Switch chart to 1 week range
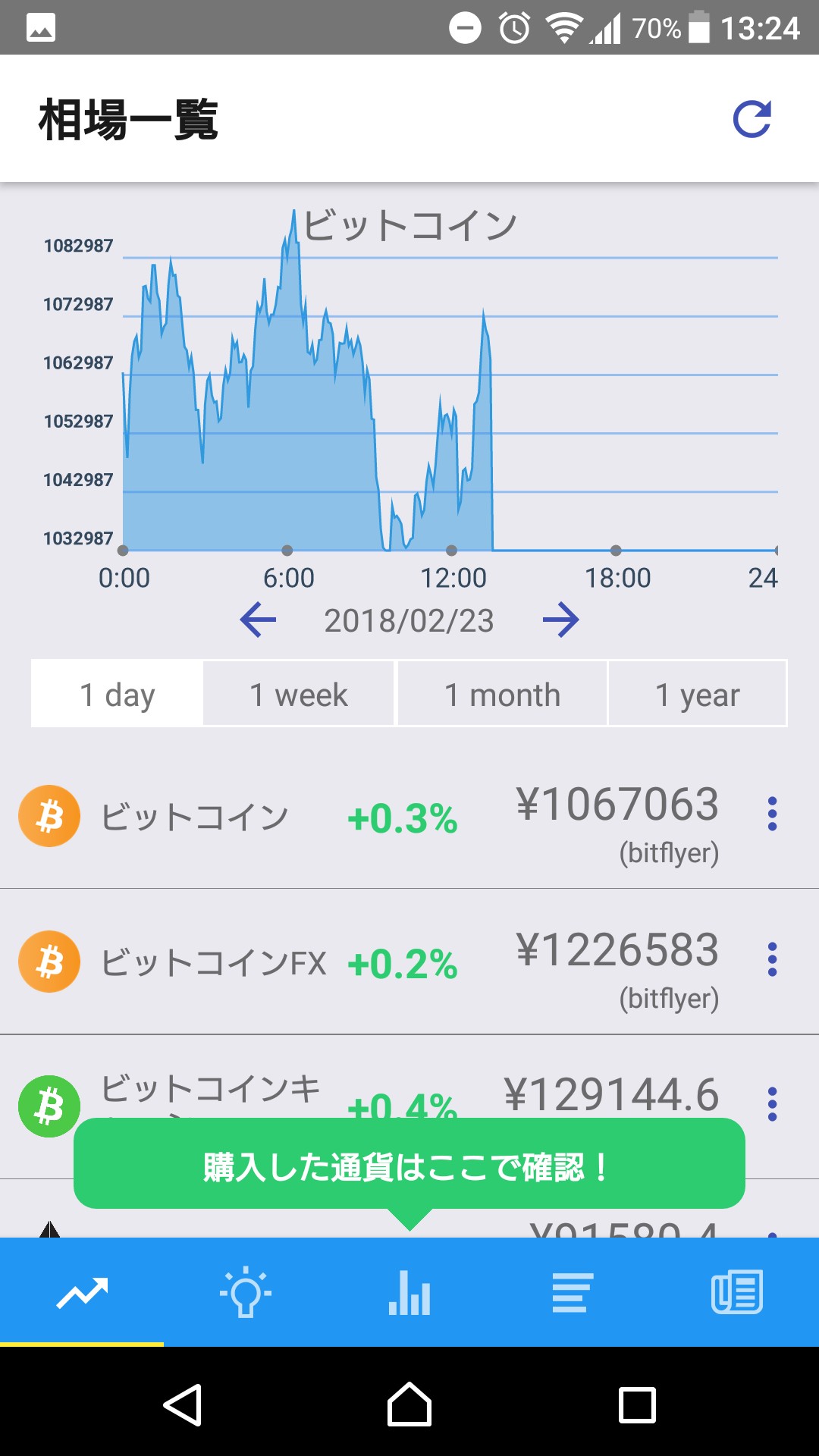 click(x=299, y=694)
